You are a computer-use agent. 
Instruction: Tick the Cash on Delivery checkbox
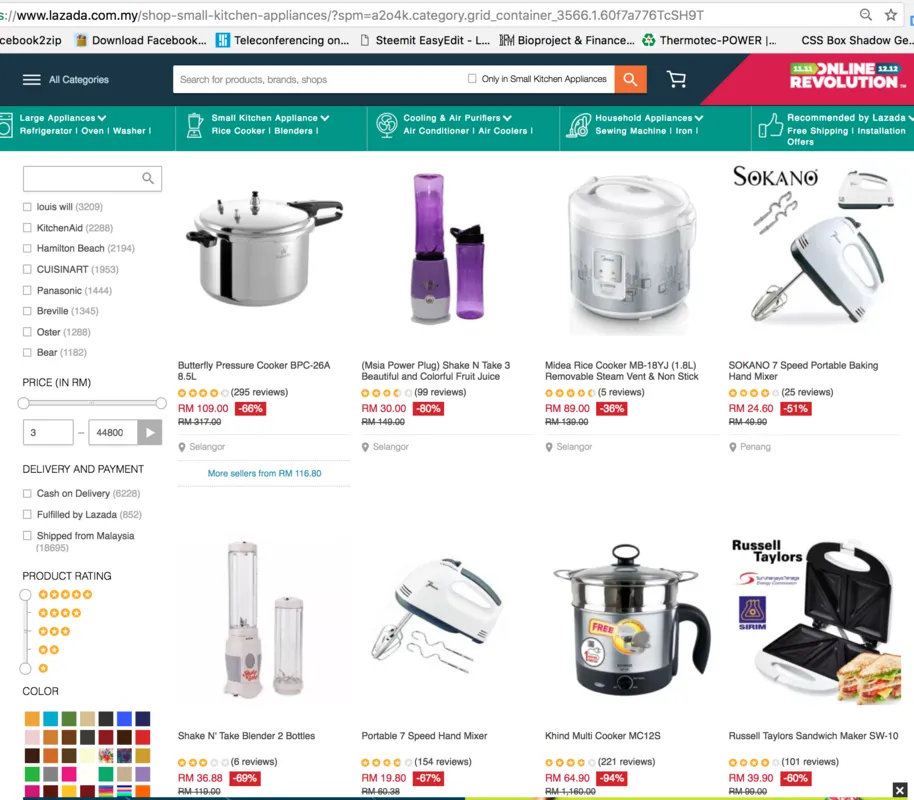[x=27, y=494]
